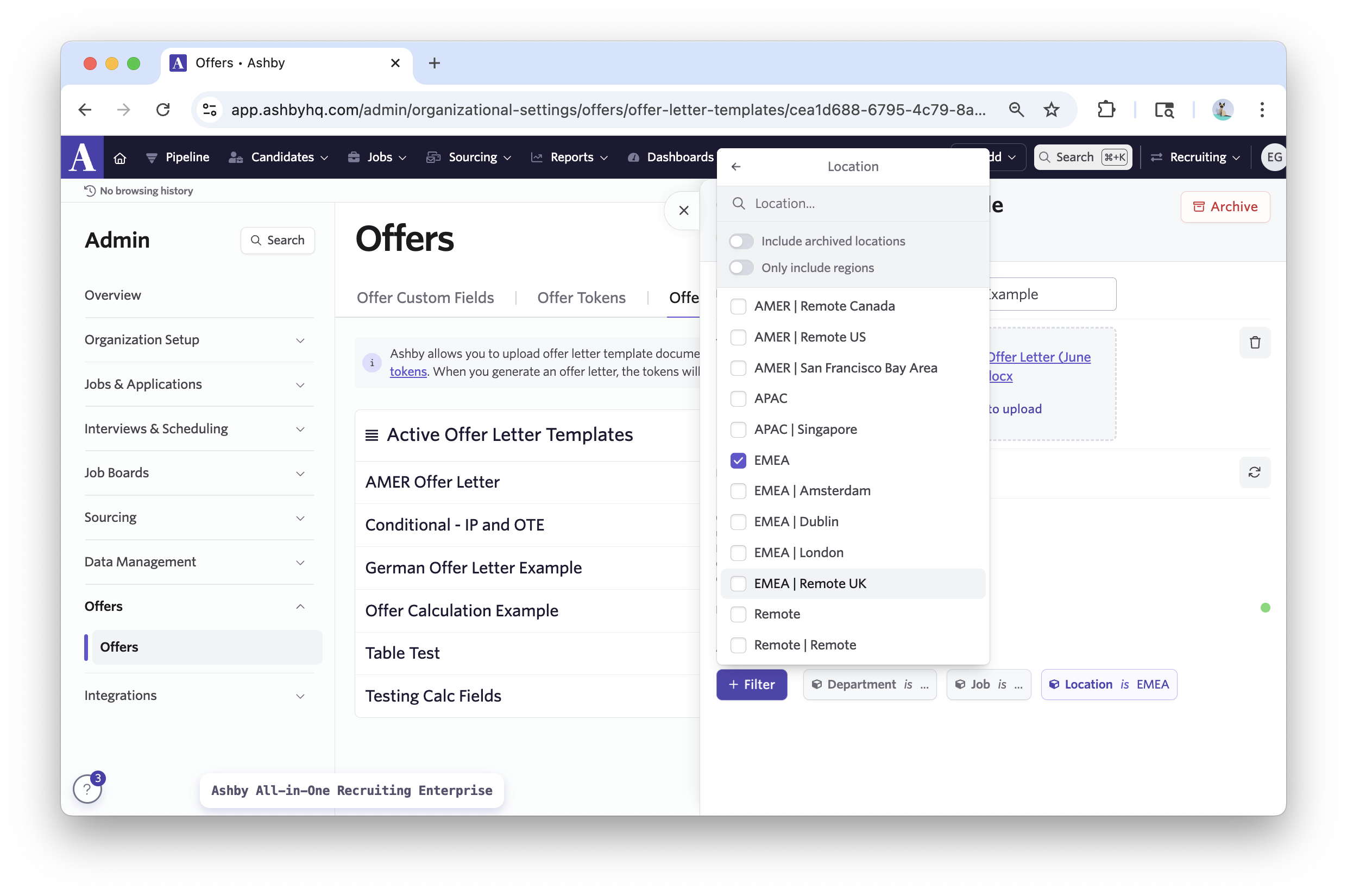Click the Location search input field
Image resolution: width=1347 pixels, height=896 pixels.
853,204
